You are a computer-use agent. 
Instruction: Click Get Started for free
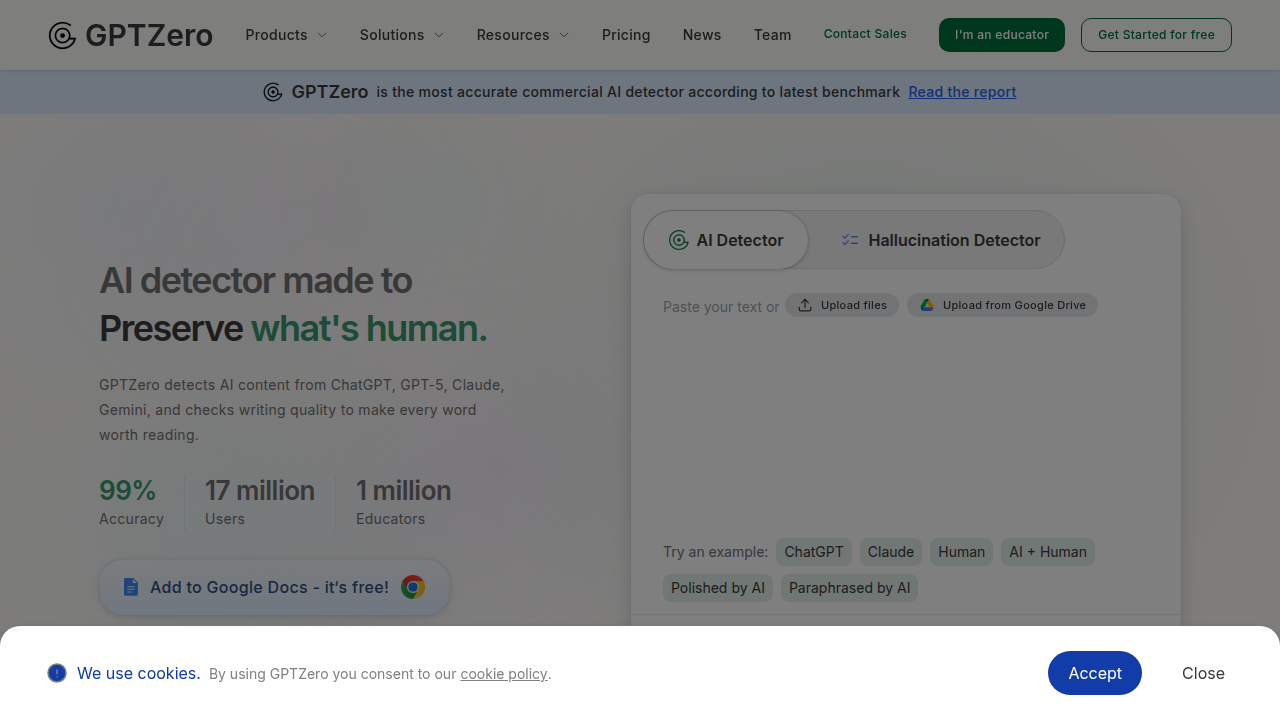click(1156, 35)
